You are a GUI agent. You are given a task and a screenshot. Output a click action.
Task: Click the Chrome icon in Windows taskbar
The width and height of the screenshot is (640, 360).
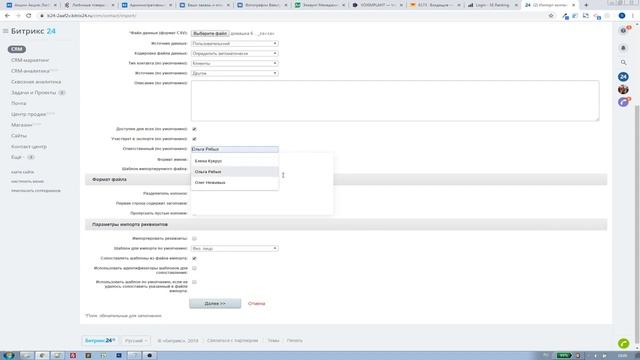42,356
